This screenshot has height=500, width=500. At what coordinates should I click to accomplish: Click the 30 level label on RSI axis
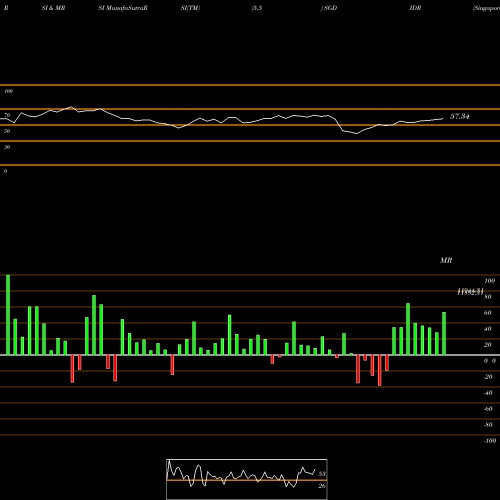(x=7, y=147)
